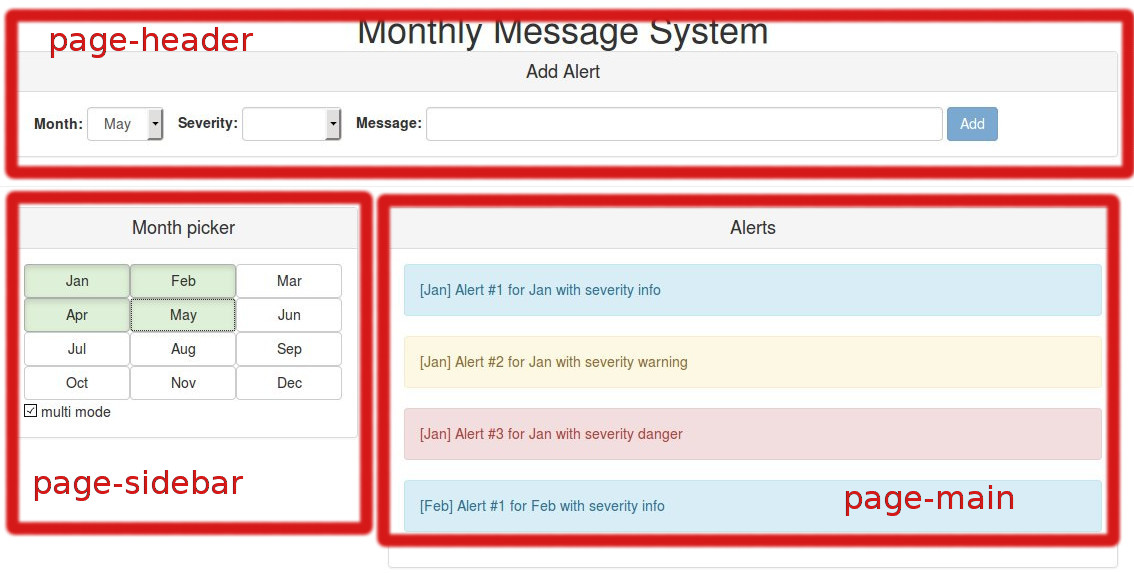Choose Aug in the month grid
Screen dimensions: 1134x573
pyautogui.click(x=183, y=349)
